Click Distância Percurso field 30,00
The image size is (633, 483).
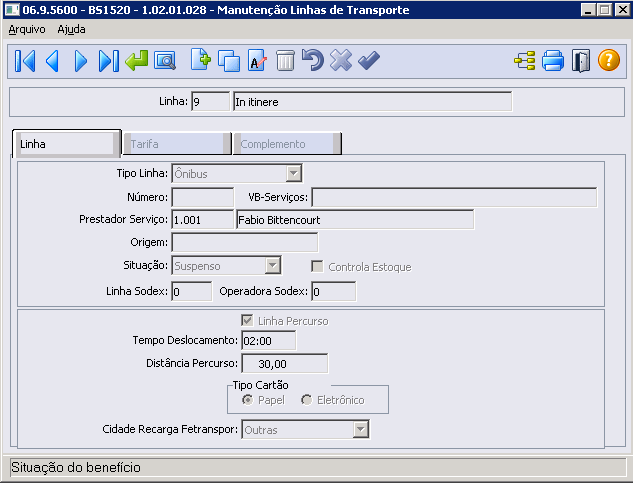pos(285,363)
